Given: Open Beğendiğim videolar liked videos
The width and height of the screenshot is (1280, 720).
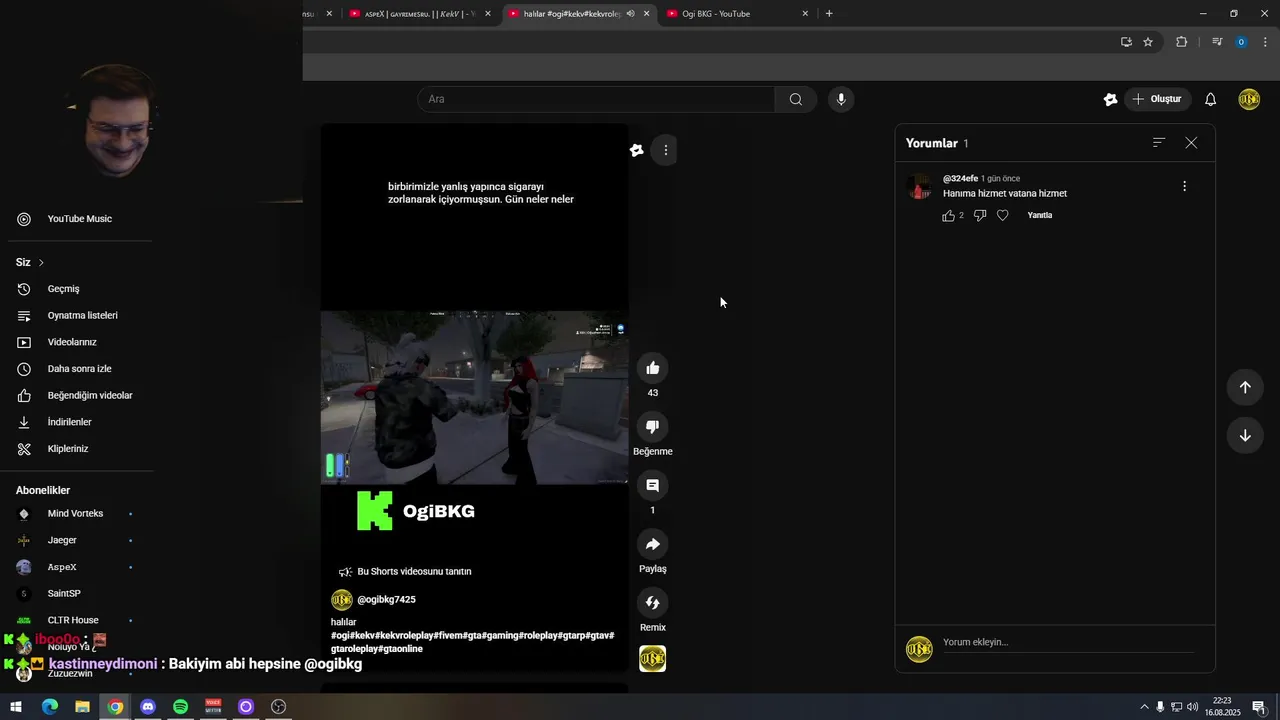Looking at the screenshot, I should pyautogui.click(x=78, y=395).
